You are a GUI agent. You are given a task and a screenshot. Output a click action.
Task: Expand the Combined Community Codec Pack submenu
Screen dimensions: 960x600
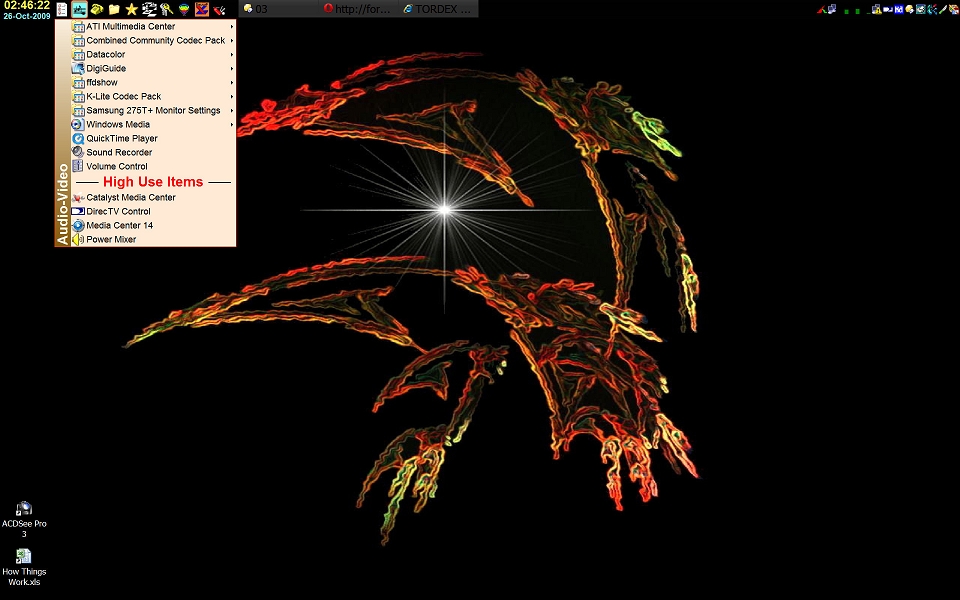coord(155,41)
